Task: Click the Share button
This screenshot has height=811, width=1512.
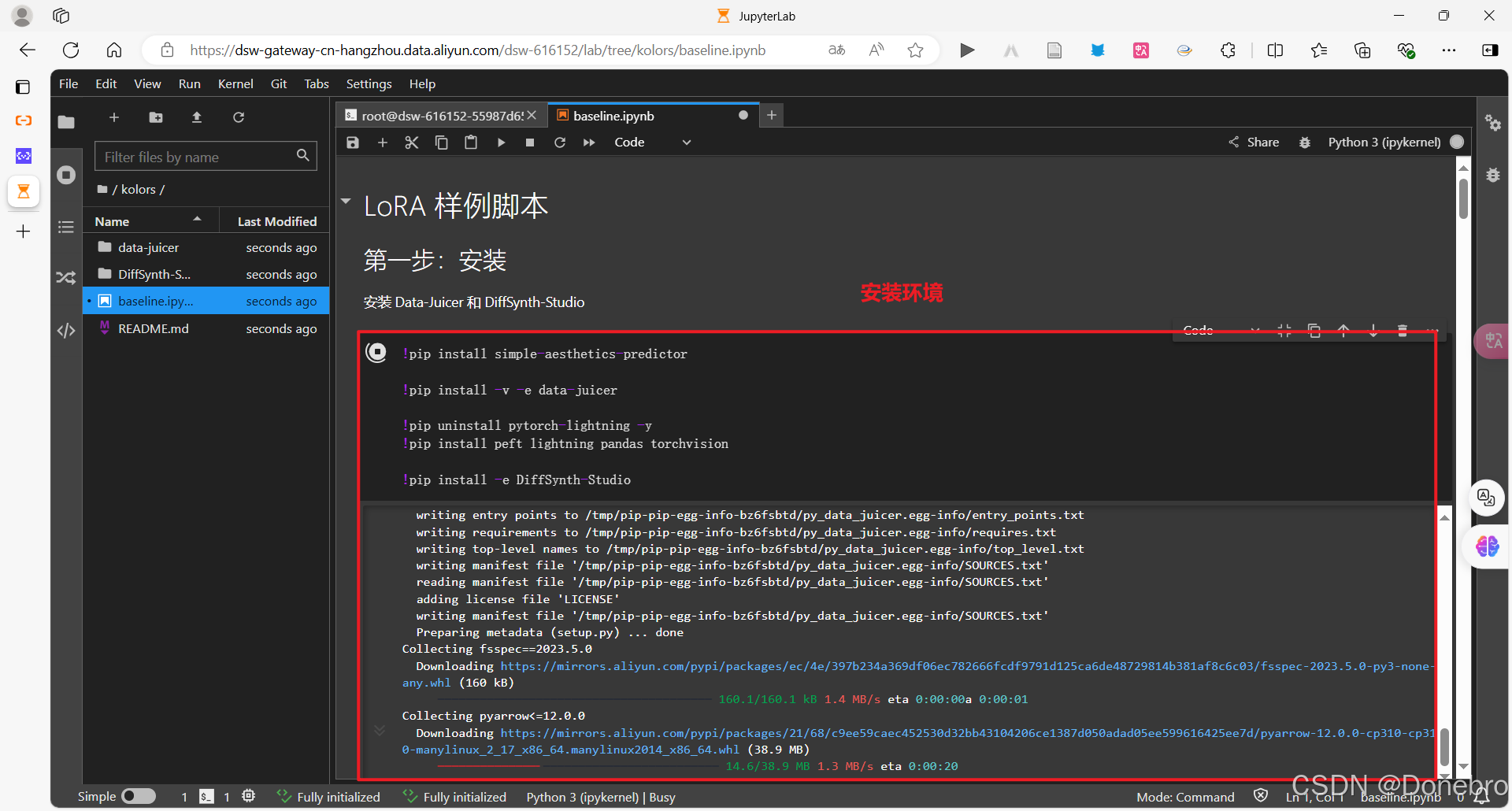Action: tap(1254, 143)
